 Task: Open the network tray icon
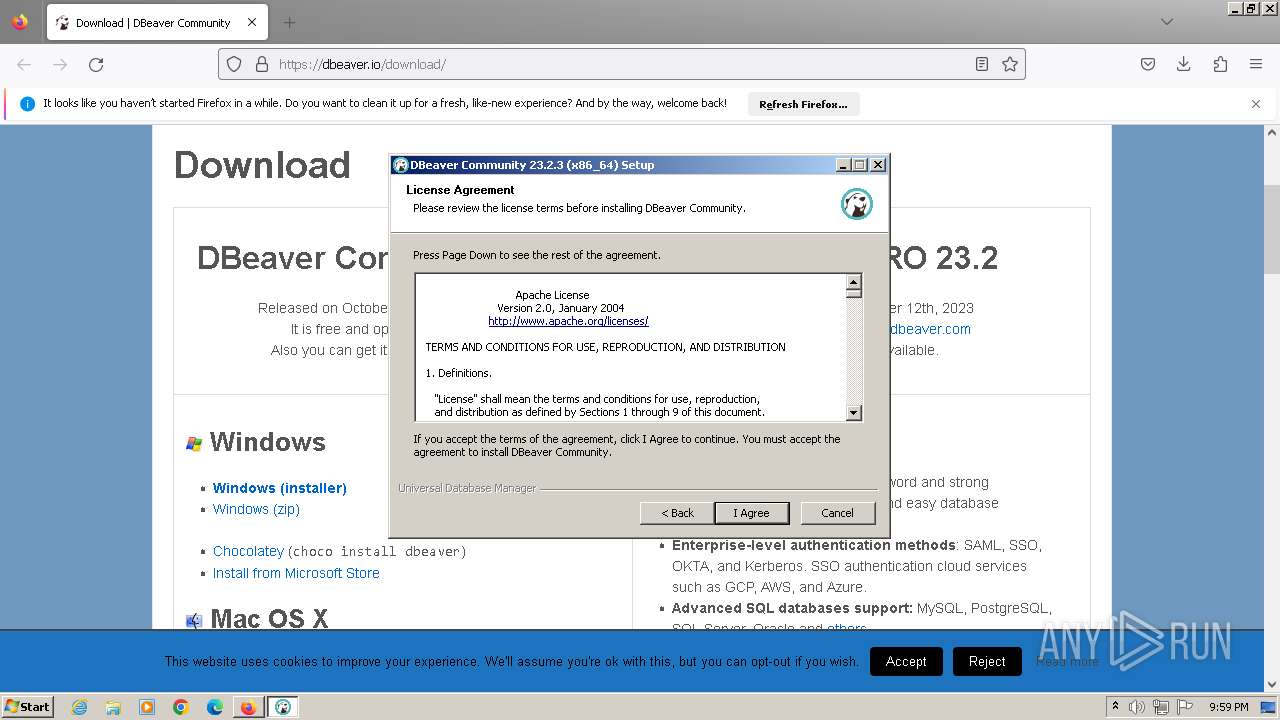point(1160,707)
